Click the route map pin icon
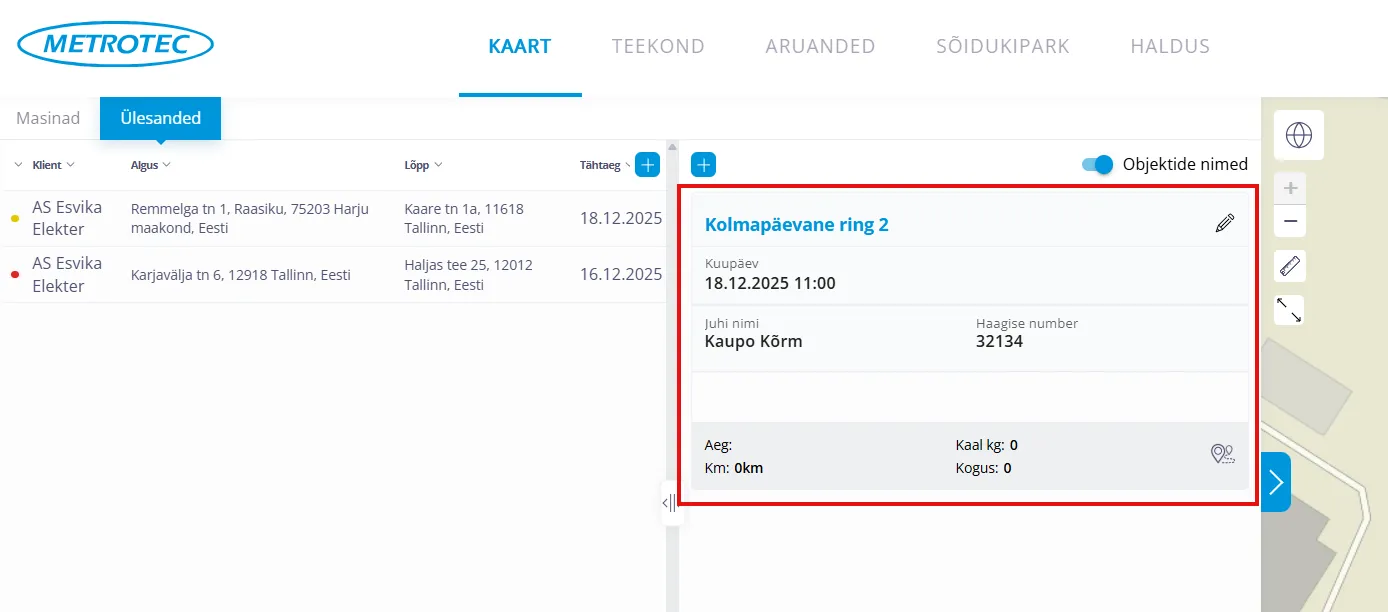 point(1222,455)
